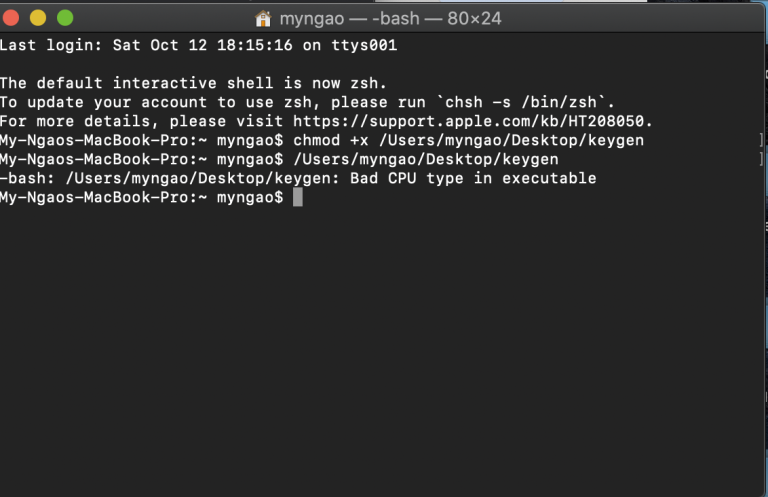Minimize the Terminal using the yellow button
Viewport: 768px width, 497px height.
[38, 18]
